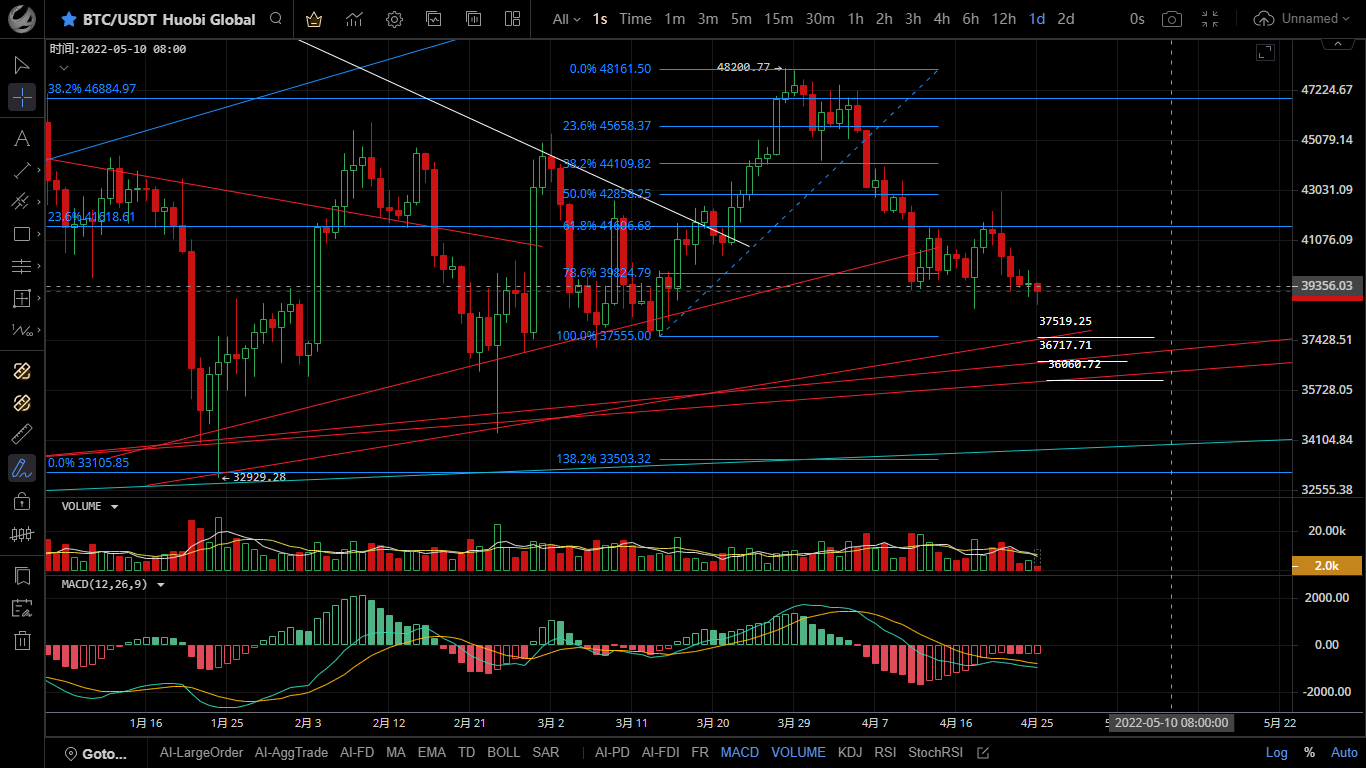The height and width of the screenshot is (768, 1366).
Task: Click the app logo in the top-left corner
Action: point(22,19)
